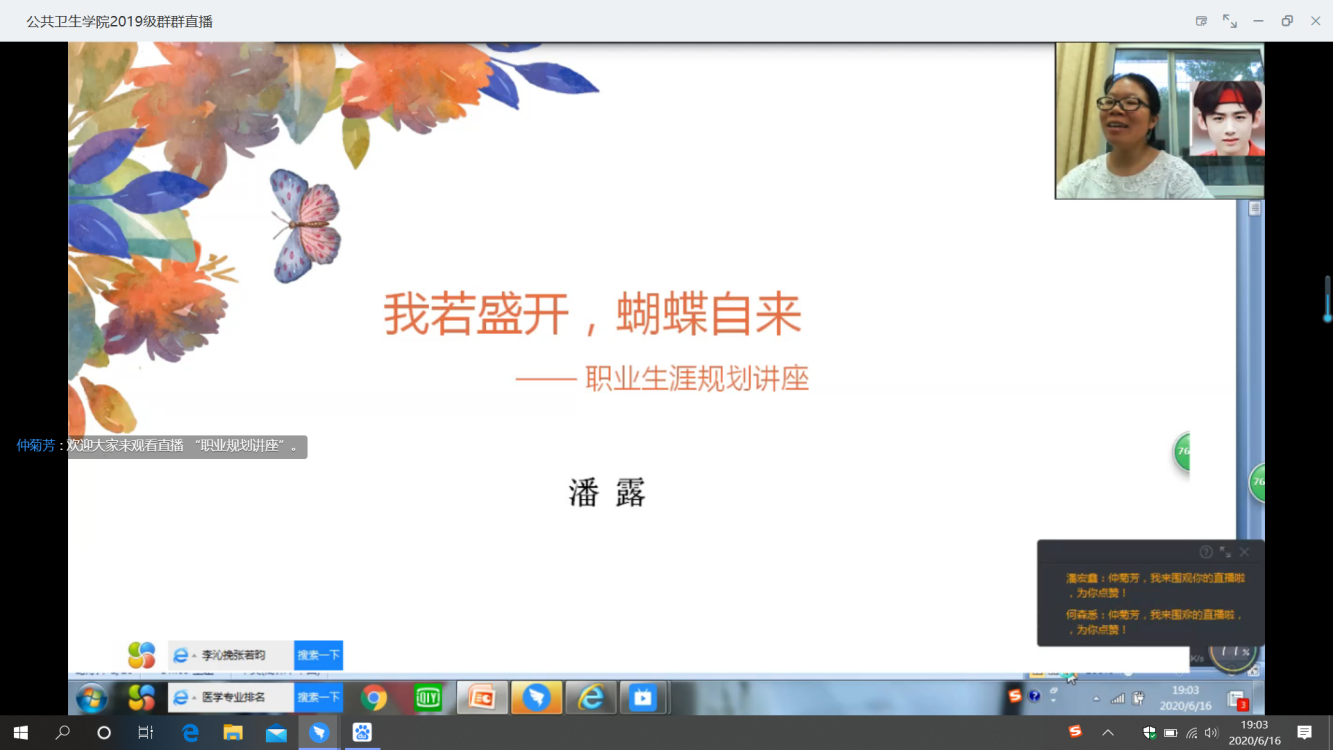Expand the chat popup panel
The width and height of the screenshot is (1333, 750).
click(x=1225, y=552)
